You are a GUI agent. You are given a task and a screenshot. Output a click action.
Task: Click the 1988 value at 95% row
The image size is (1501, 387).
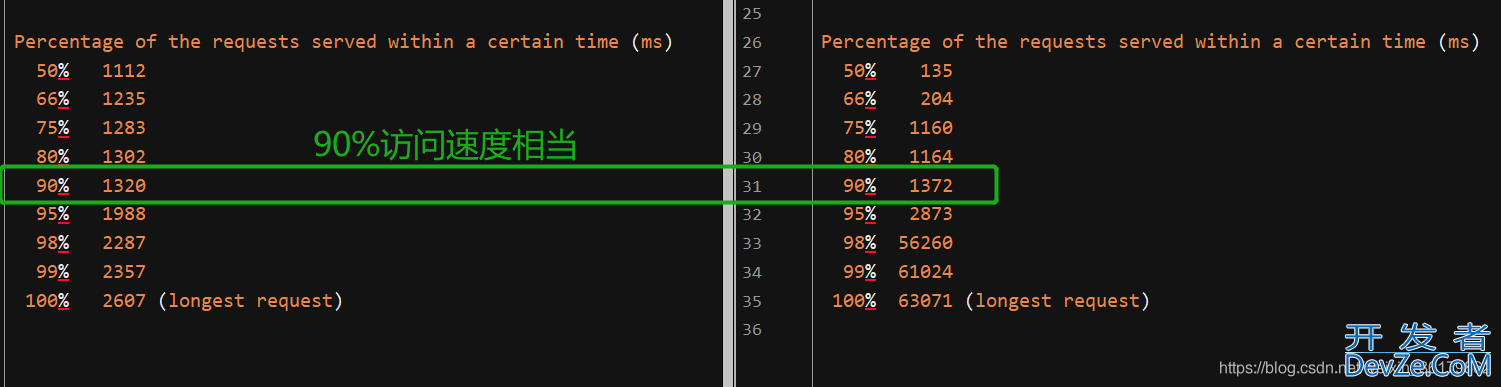pos(124,213)
